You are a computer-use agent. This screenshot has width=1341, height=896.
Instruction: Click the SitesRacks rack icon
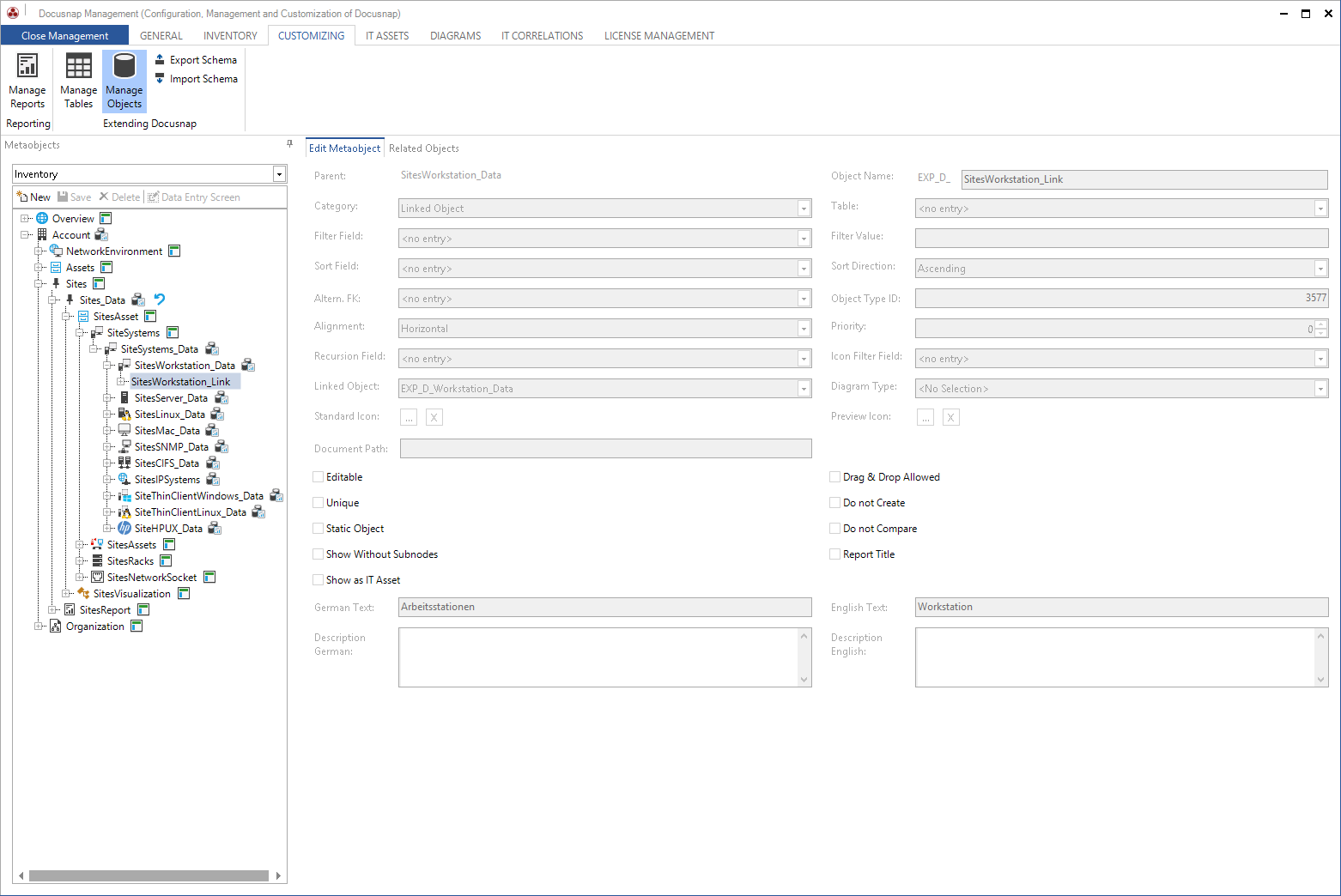pos(97,560)
